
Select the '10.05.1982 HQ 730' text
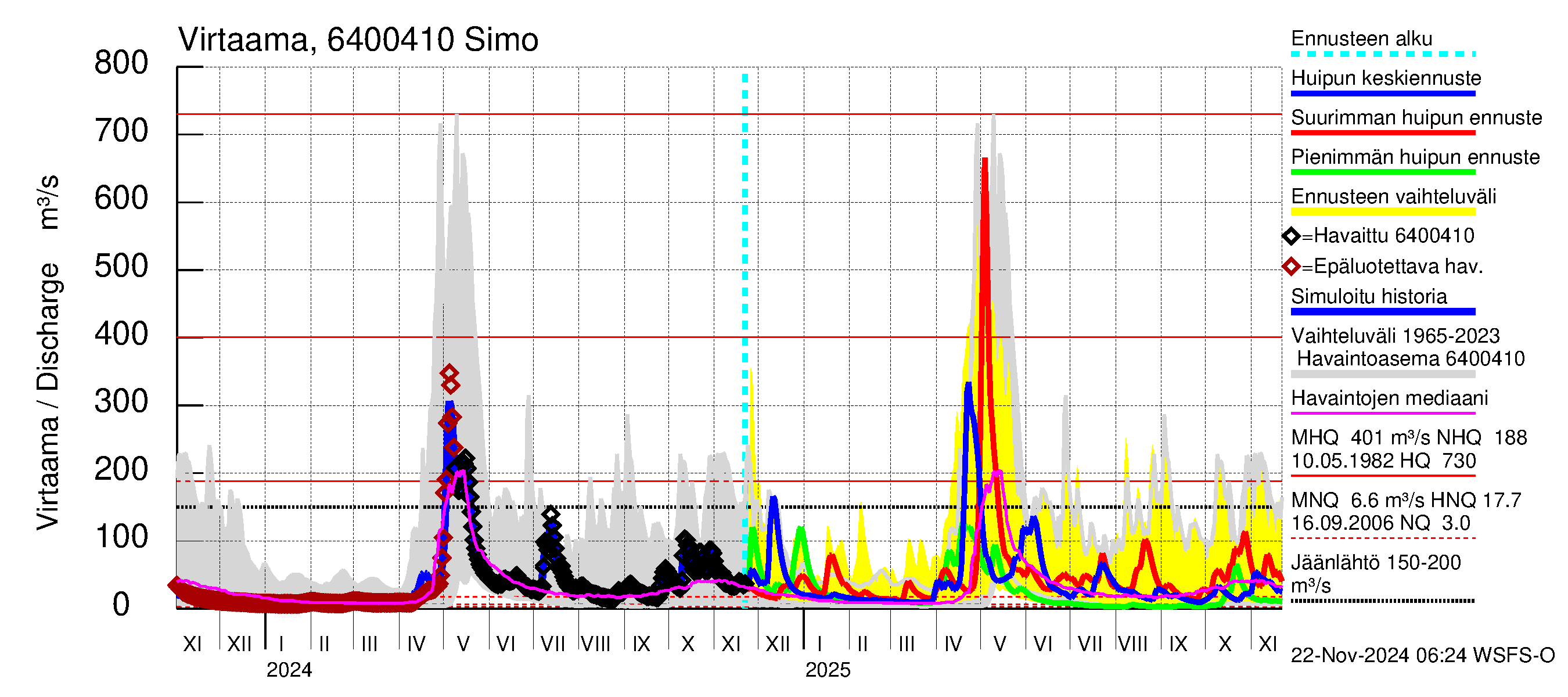[1383, 461]
